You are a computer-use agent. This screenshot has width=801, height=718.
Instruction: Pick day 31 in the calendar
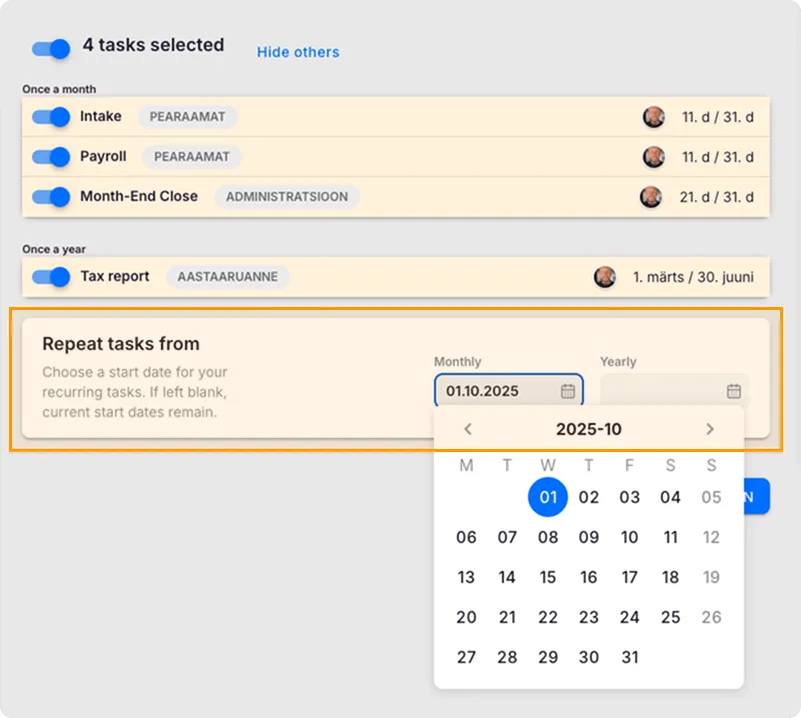coord(629,657)
